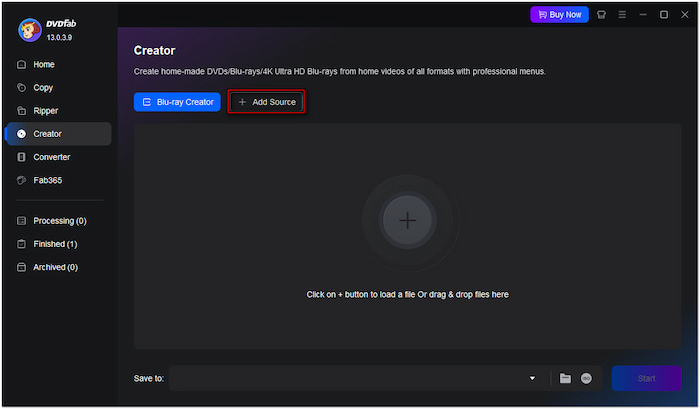Click the Blu-ray Creator mode button

tap(177, 102)
